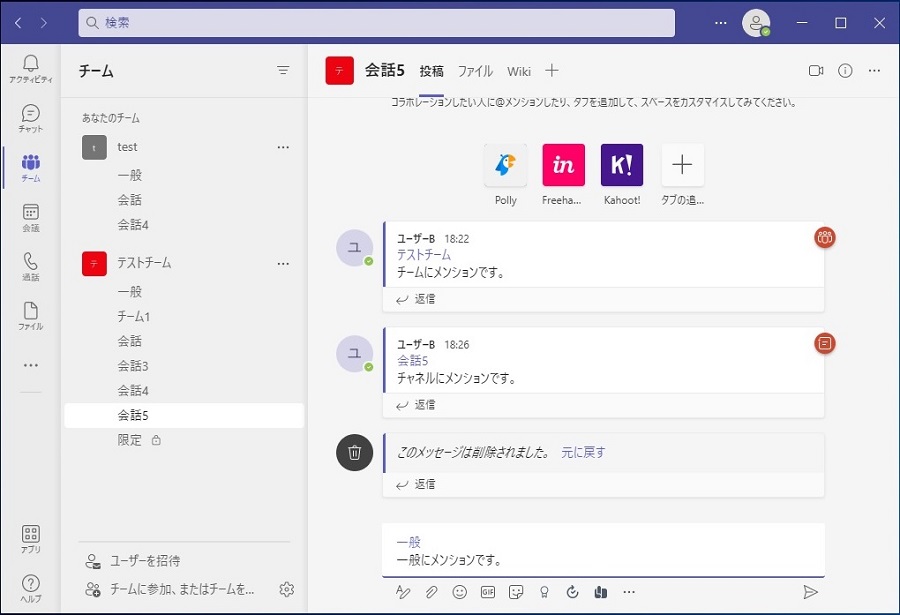
Task: Click 元に戻す to undo deletion
Action: tap(583, 452)
